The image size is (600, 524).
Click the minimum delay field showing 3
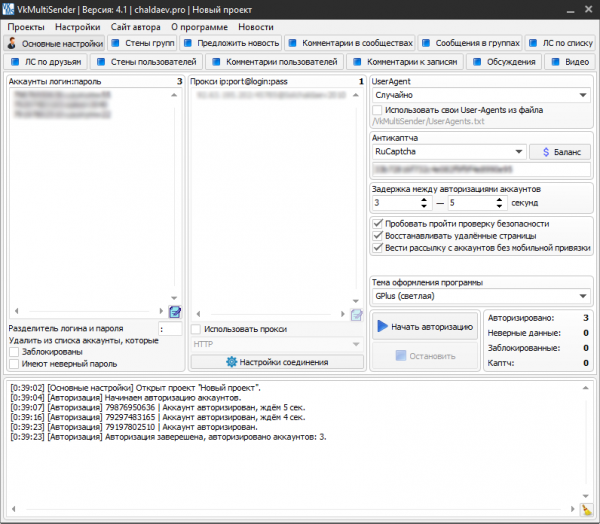[396, 202]
